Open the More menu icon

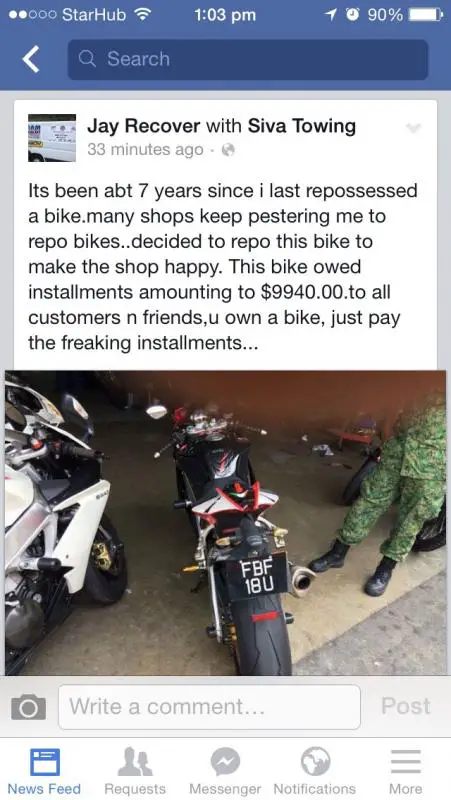(406, 762)
